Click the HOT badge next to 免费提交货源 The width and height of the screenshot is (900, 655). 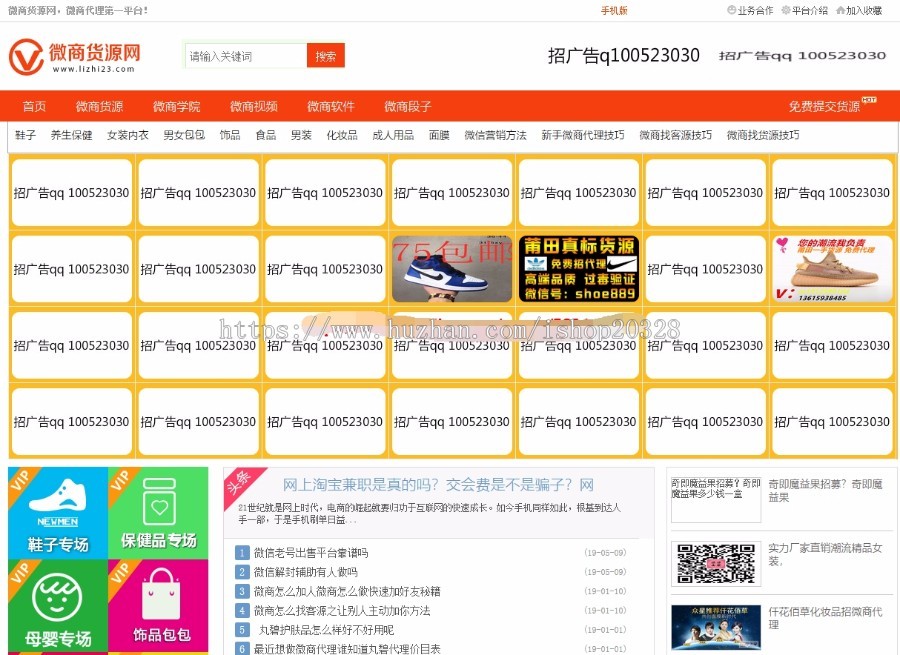coord(870,99)
